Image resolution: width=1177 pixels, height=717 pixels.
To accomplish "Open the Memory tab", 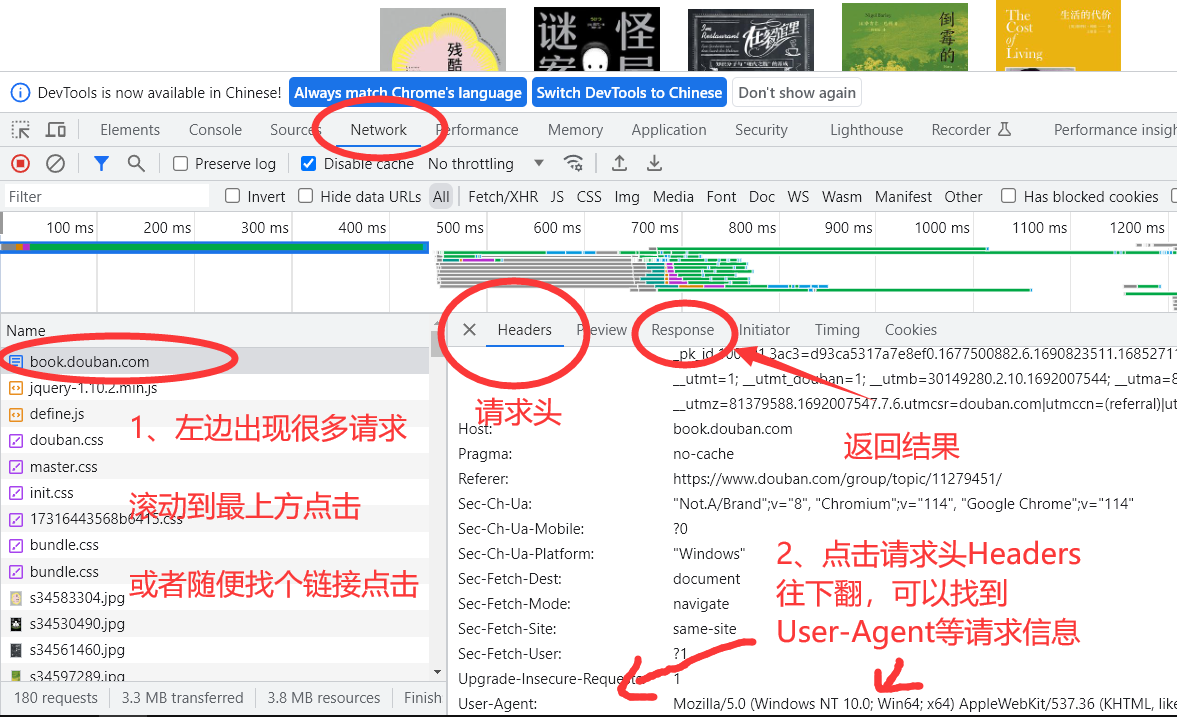I will [575, 130].
